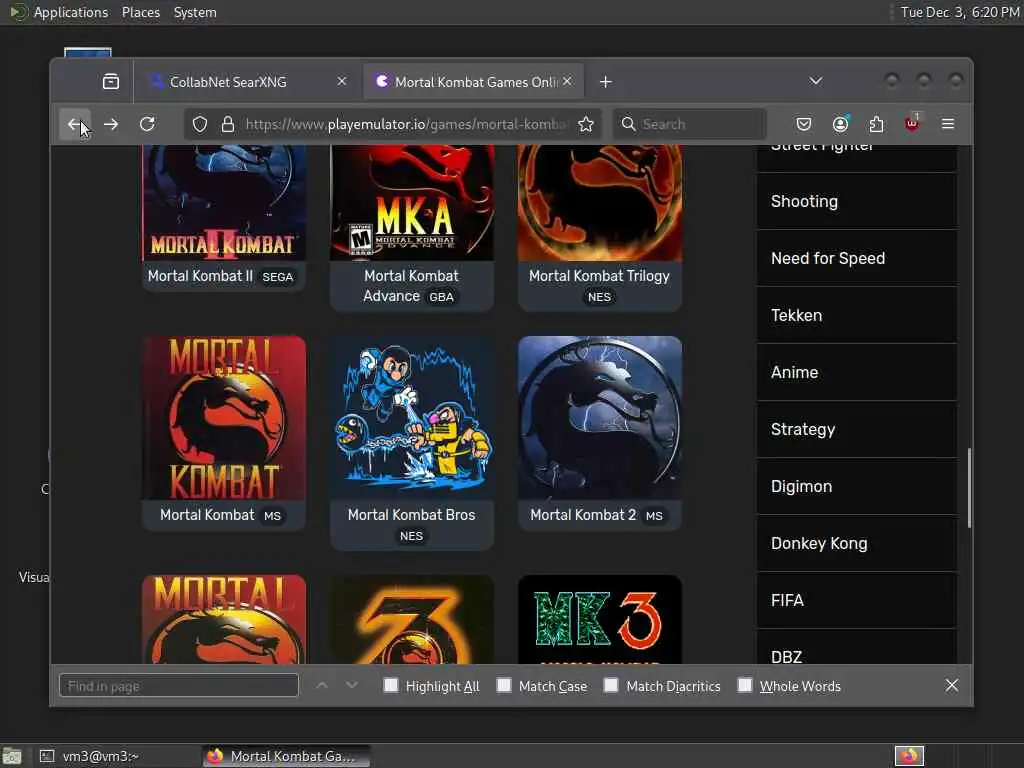
Task: Open the Donkey Kong category link
Action: (x=856, y=543)
